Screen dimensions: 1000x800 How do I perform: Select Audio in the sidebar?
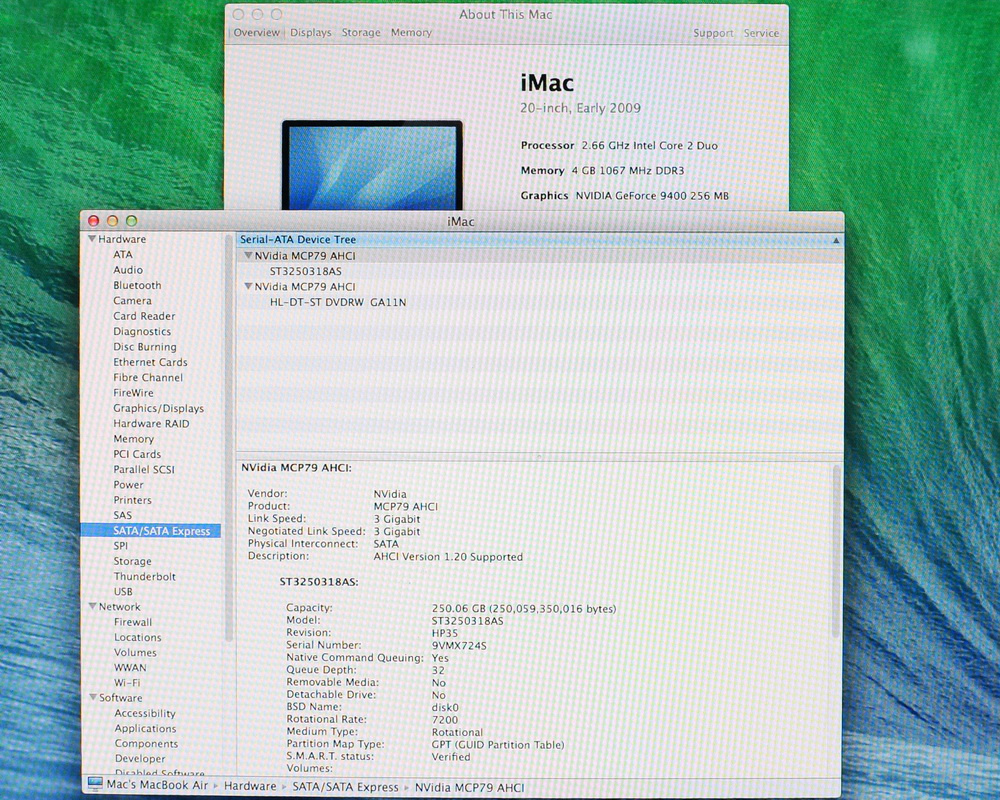(x=128, y=270)
